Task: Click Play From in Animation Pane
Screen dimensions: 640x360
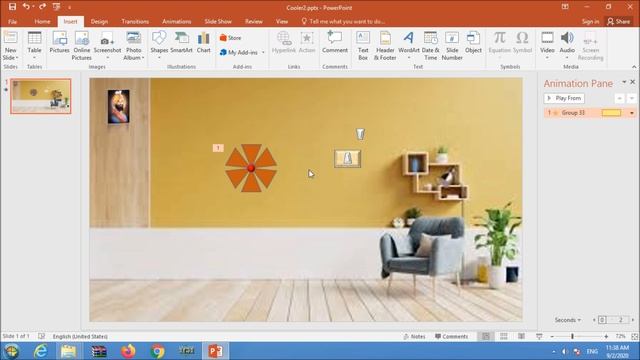Action: (564, 98)
